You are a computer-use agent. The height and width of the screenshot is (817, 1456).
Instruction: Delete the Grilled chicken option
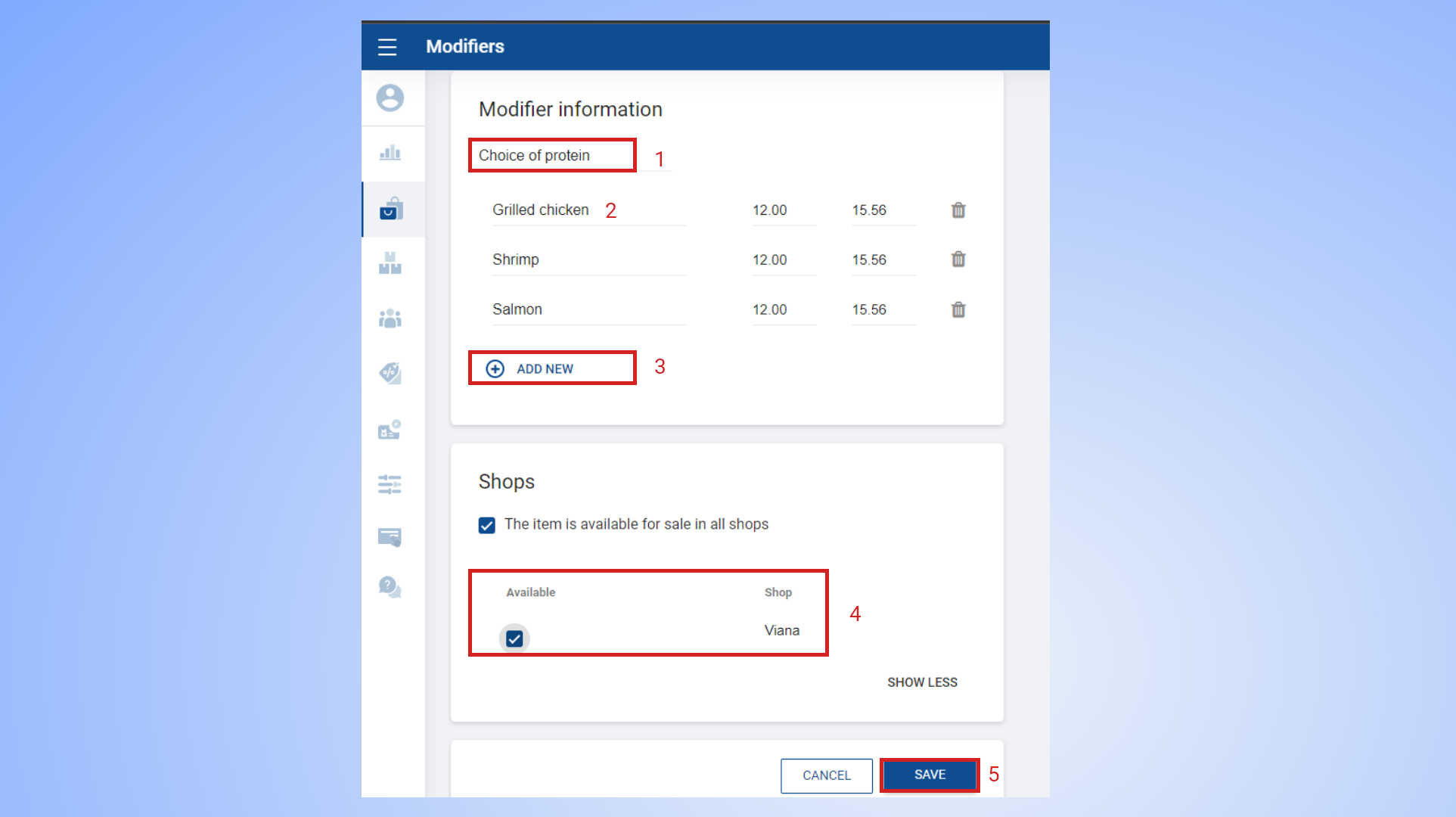(958, 210)
